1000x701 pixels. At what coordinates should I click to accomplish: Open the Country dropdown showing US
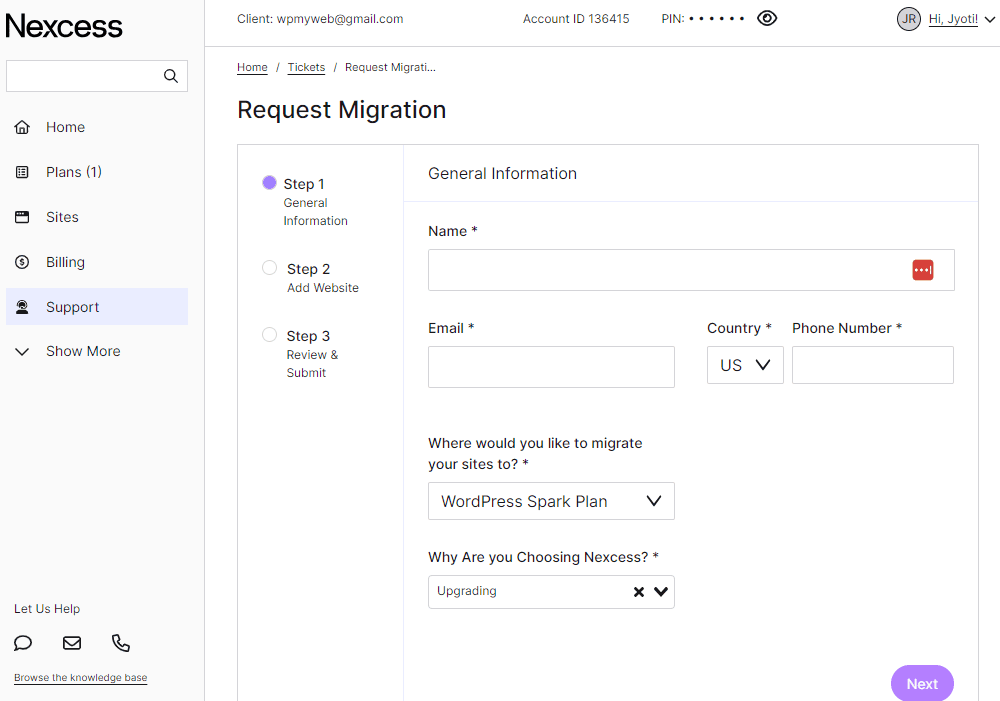744,364
